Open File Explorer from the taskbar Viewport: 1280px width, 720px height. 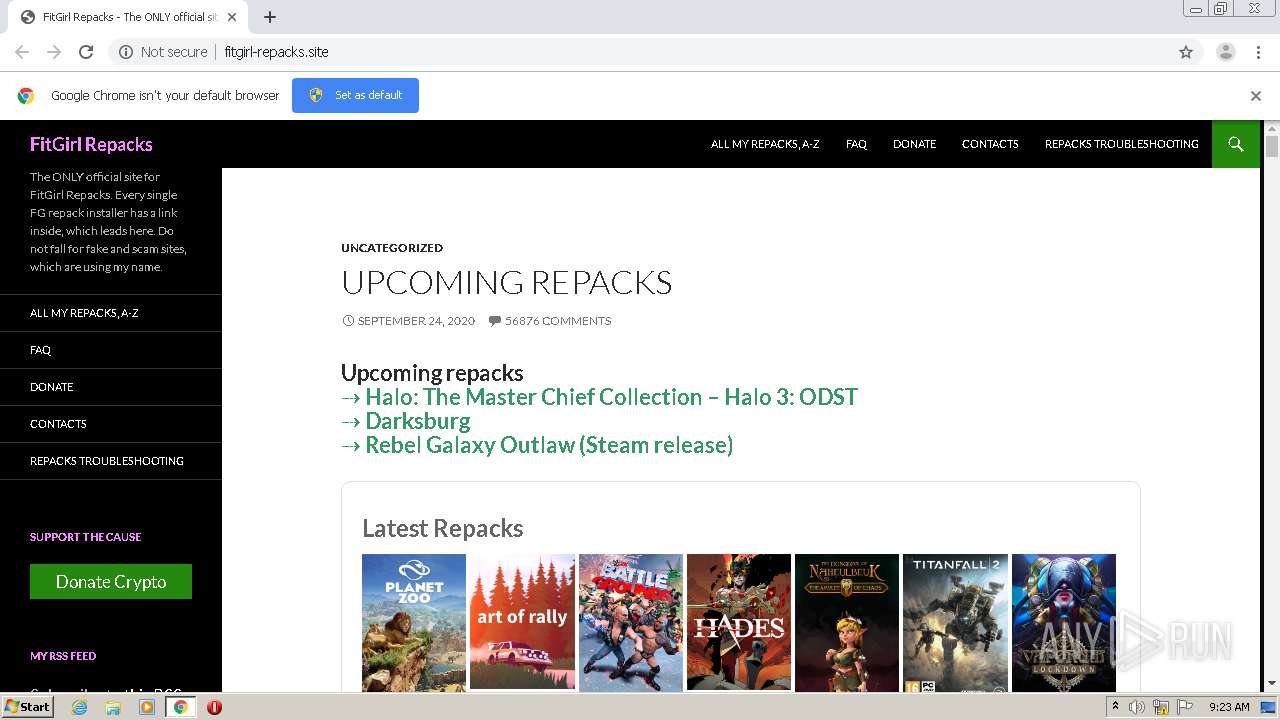coord(113,707)
